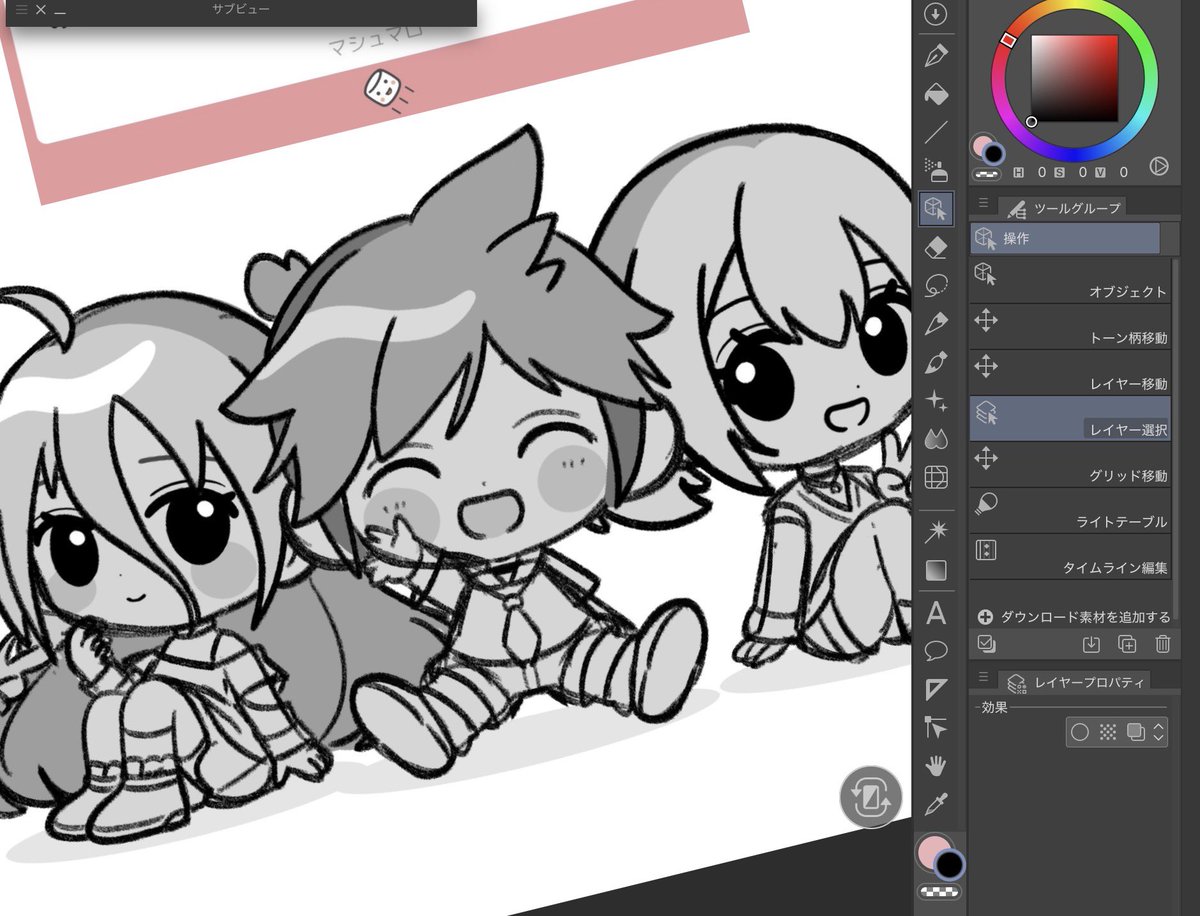Click the large pink main color swatch at palette bottom
The height and width of the screenshot is (916, 1200).
(x=934, y=851)
